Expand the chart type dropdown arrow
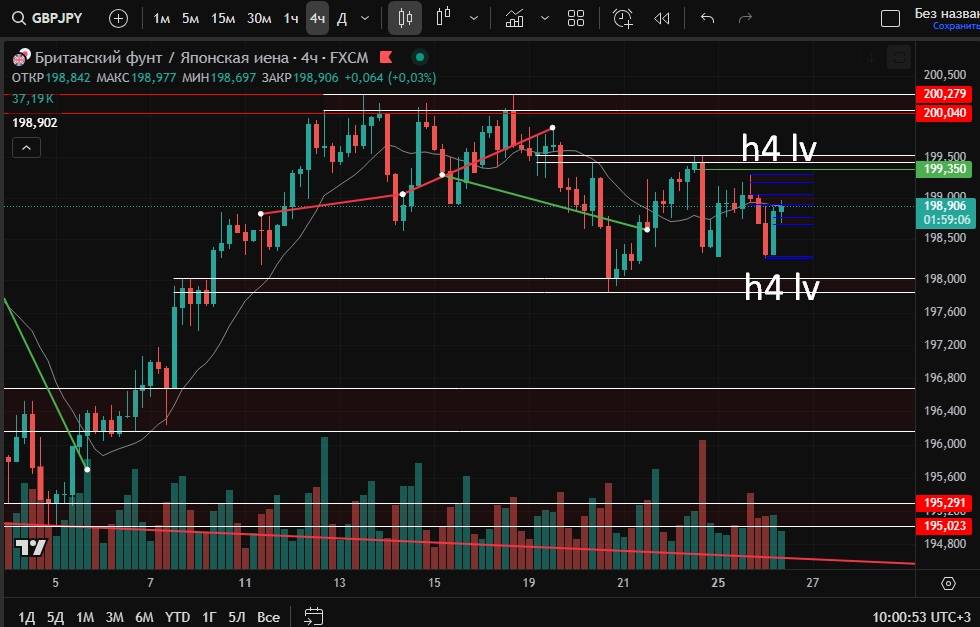 point(473,18)
